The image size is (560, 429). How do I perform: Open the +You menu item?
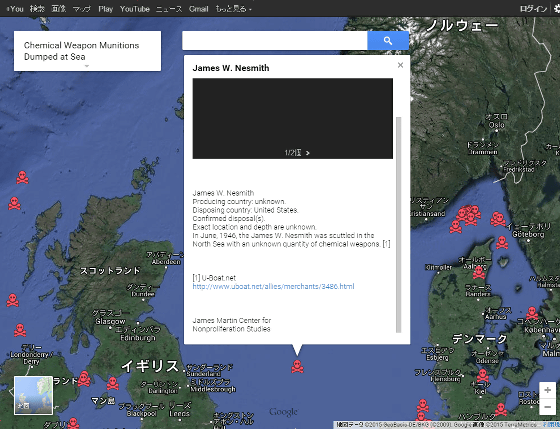15,9
